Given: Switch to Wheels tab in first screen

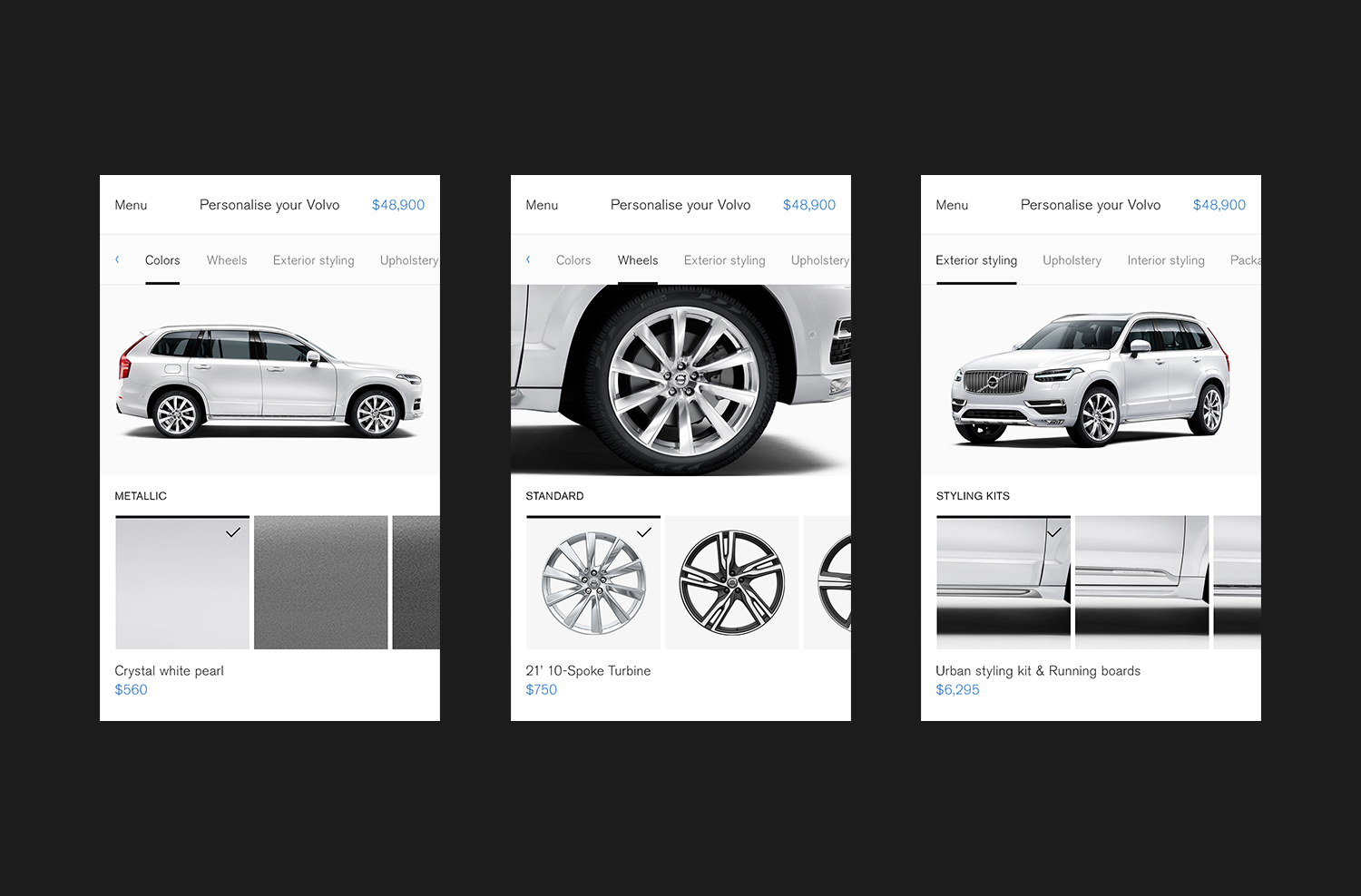Looking at the screenshot, I should pos(227,260).
